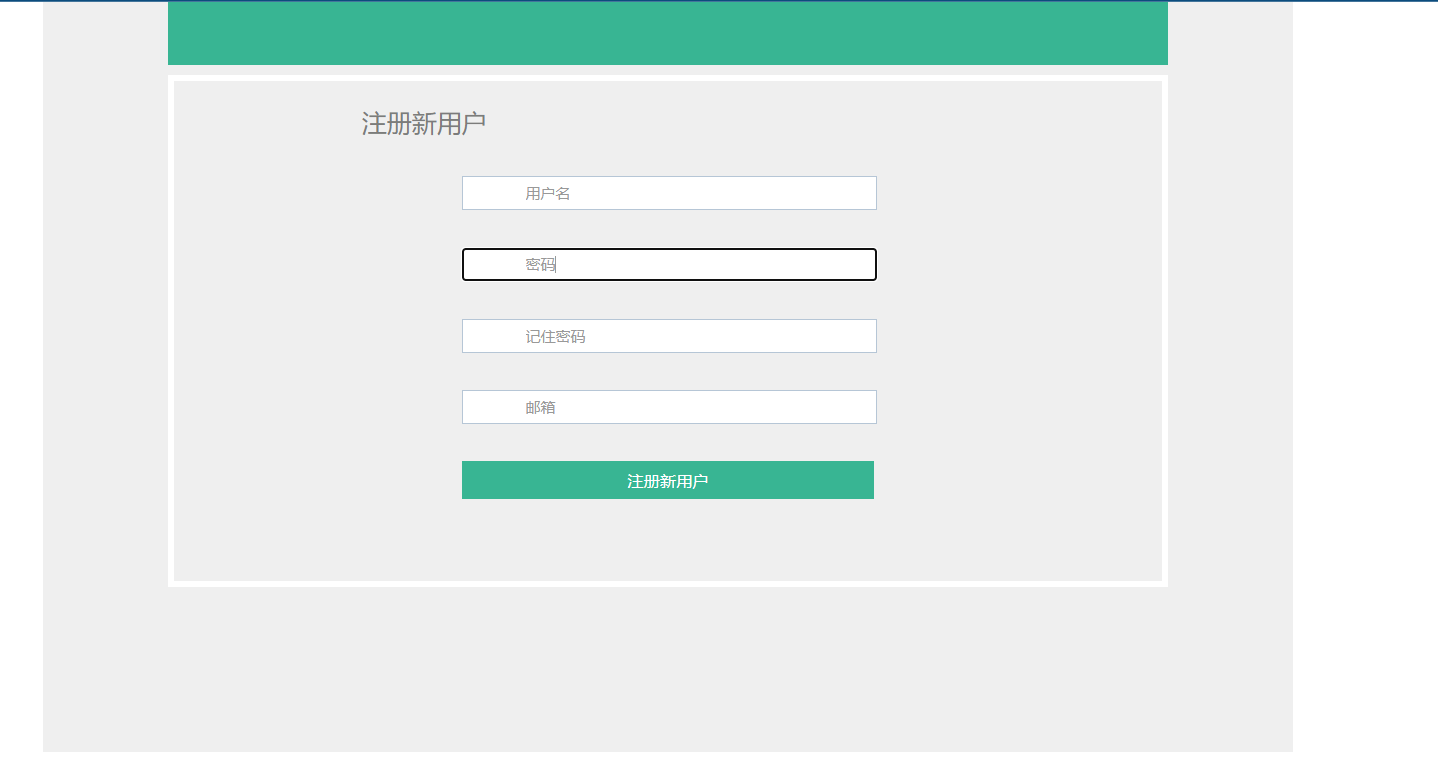Screen dimensions: 1438x761
Task: Click the highlighted 密码 bordered field
Action: [x=668, y=264]
